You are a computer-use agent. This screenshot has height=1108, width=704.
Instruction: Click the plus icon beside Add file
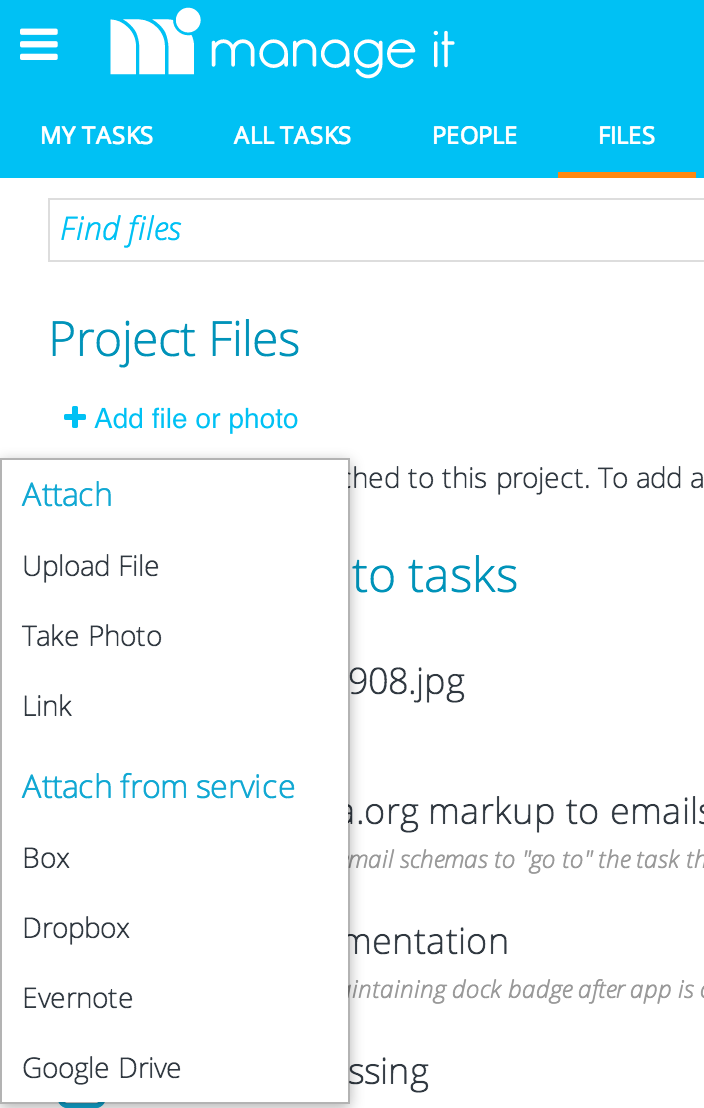coord(75,418)
